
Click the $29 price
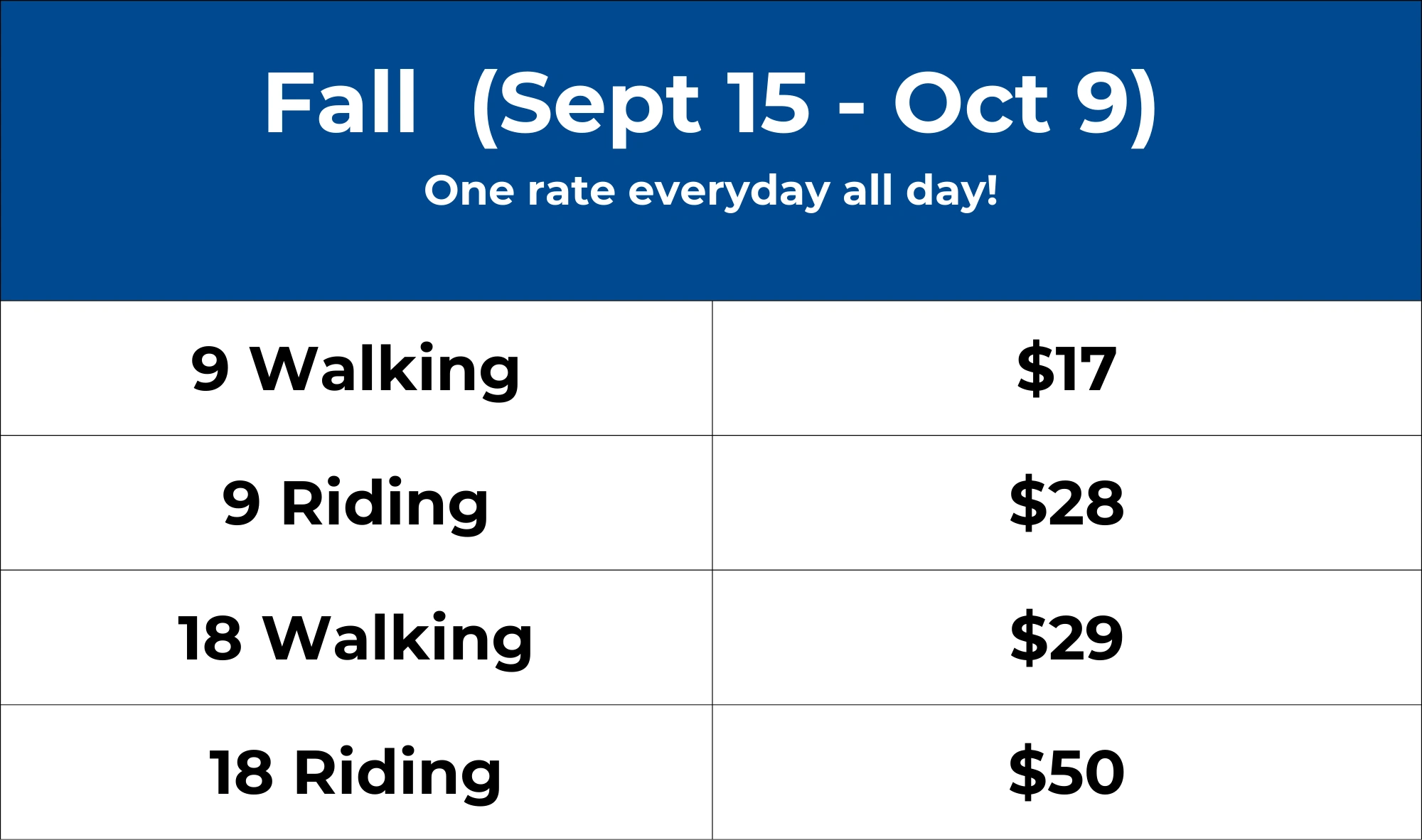(x=1066, y=638)
